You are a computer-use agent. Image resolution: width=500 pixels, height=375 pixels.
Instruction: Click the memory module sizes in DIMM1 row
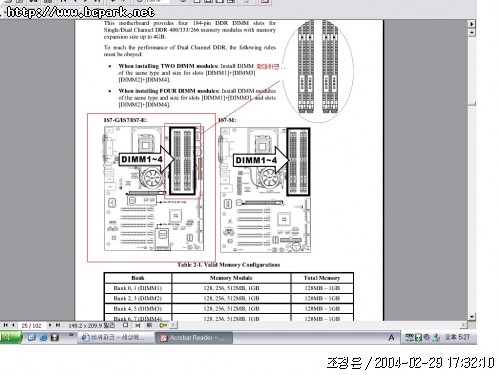[231, 288]
